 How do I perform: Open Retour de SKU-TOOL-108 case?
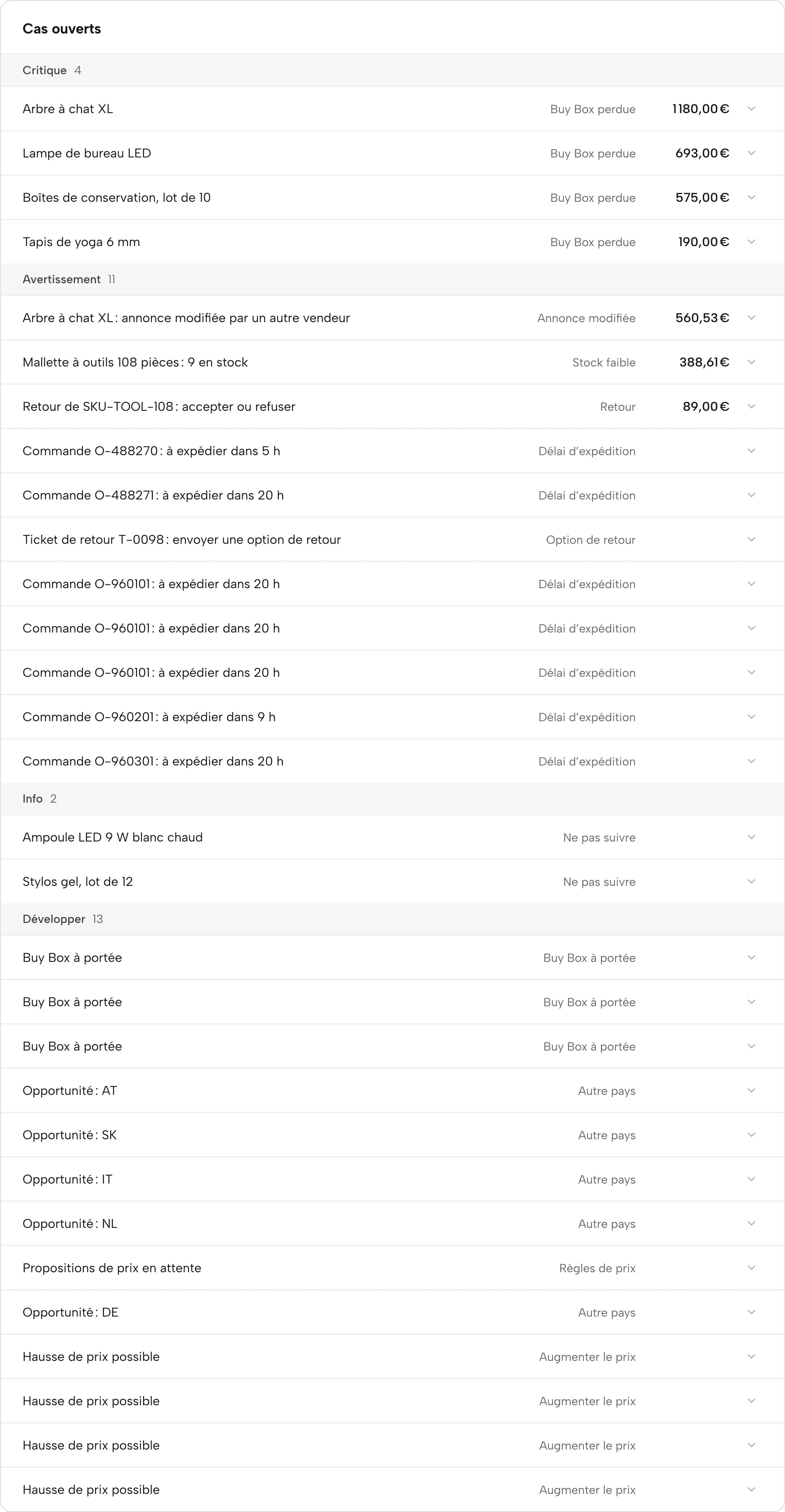pyautogui.click(x=392, y=407)
